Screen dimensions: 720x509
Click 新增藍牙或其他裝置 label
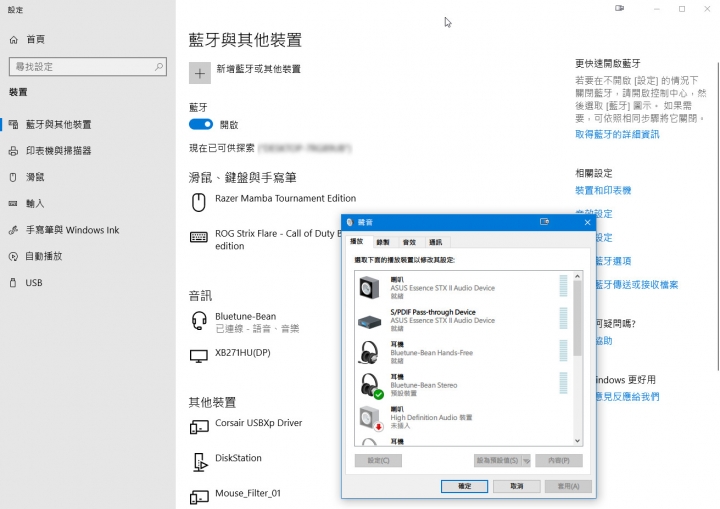coord(259,69)
